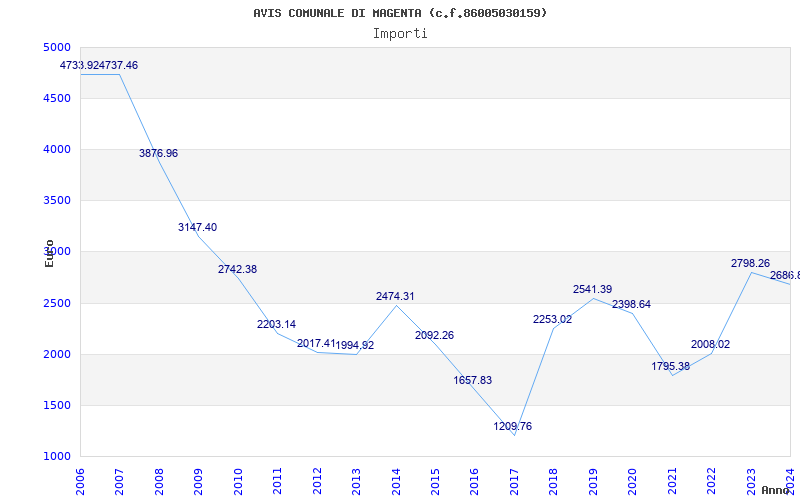Click the Anno axis label
The height and width of the screenshot is (500, 800).
[x=775, y=490]
